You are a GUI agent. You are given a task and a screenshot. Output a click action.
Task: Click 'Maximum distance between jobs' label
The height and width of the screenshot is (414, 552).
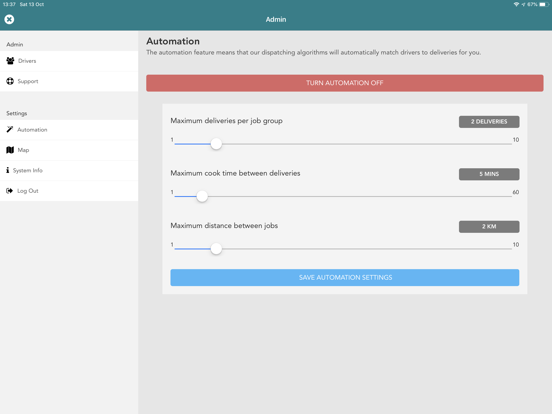point(224,226)
